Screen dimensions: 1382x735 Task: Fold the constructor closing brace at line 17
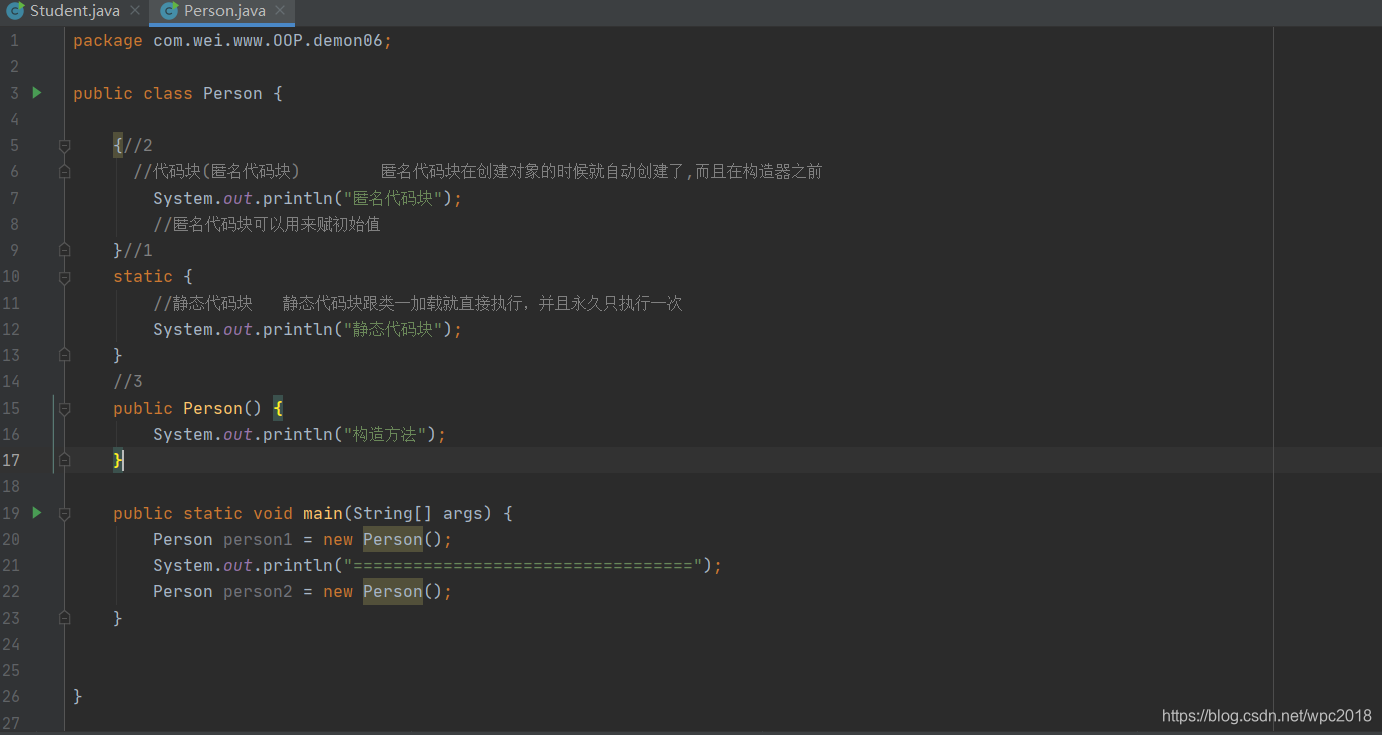coord(65,460)
